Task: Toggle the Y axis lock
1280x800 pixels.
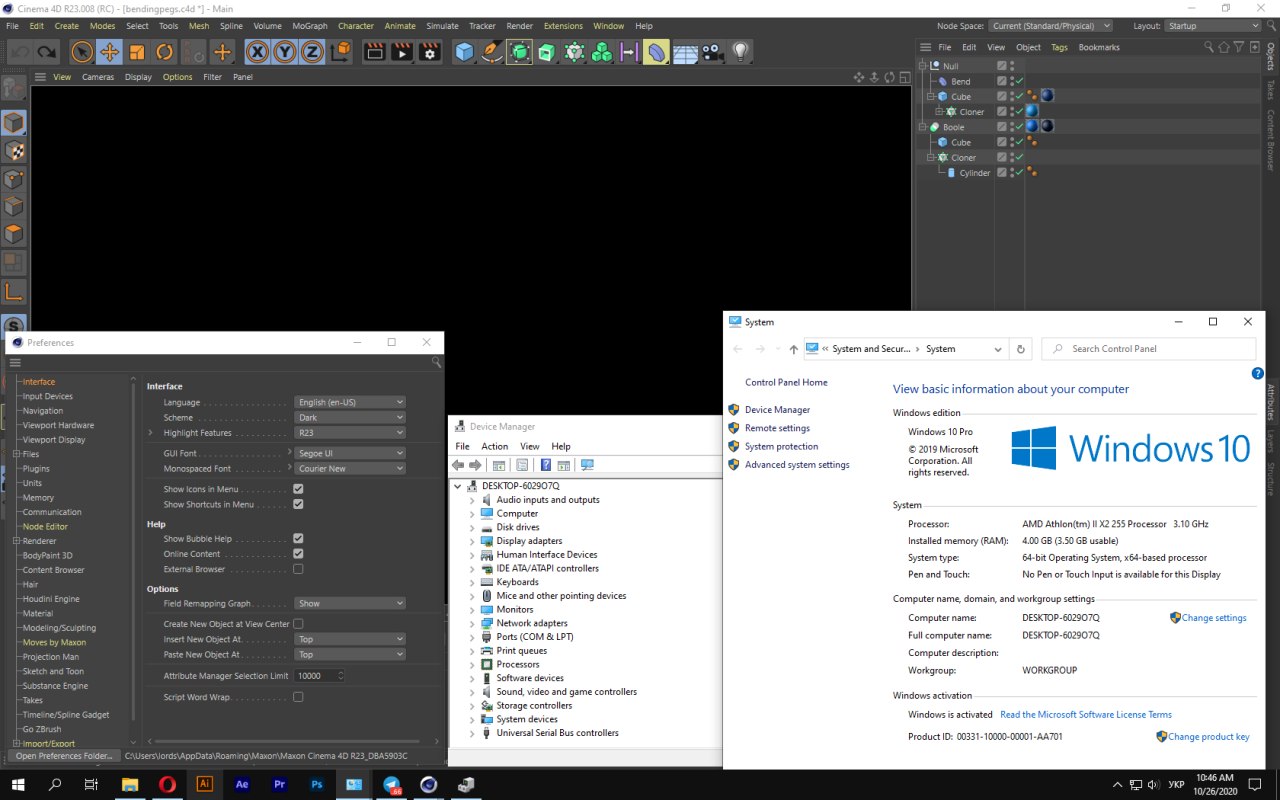Action: click(285, 52)
